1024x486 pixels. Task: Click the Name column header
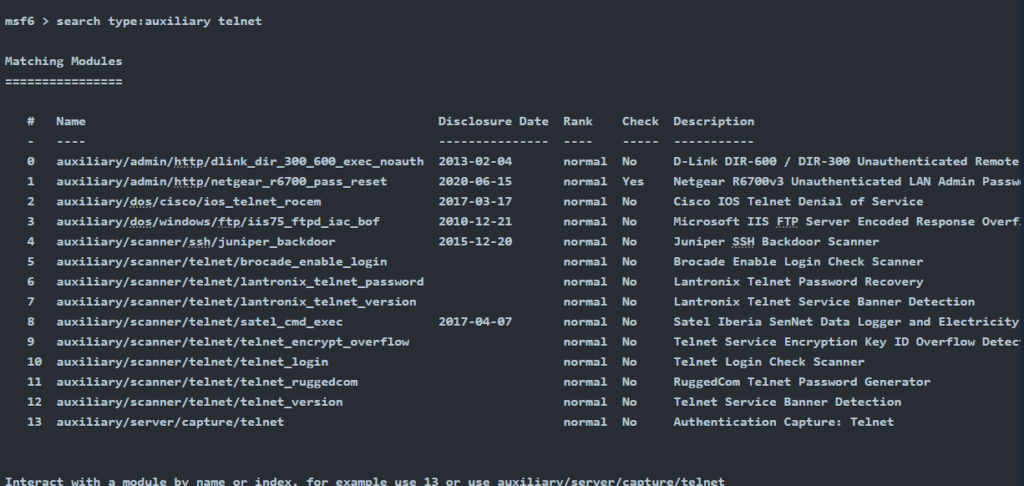coord(71,122)
